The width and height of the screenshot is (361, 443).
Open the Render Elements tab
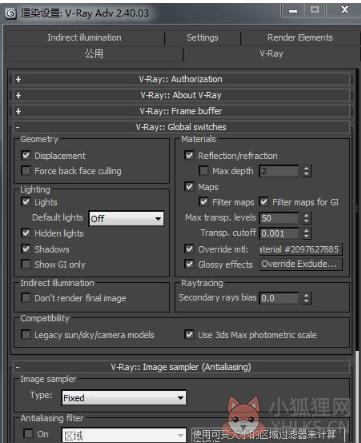pos(300,38)
